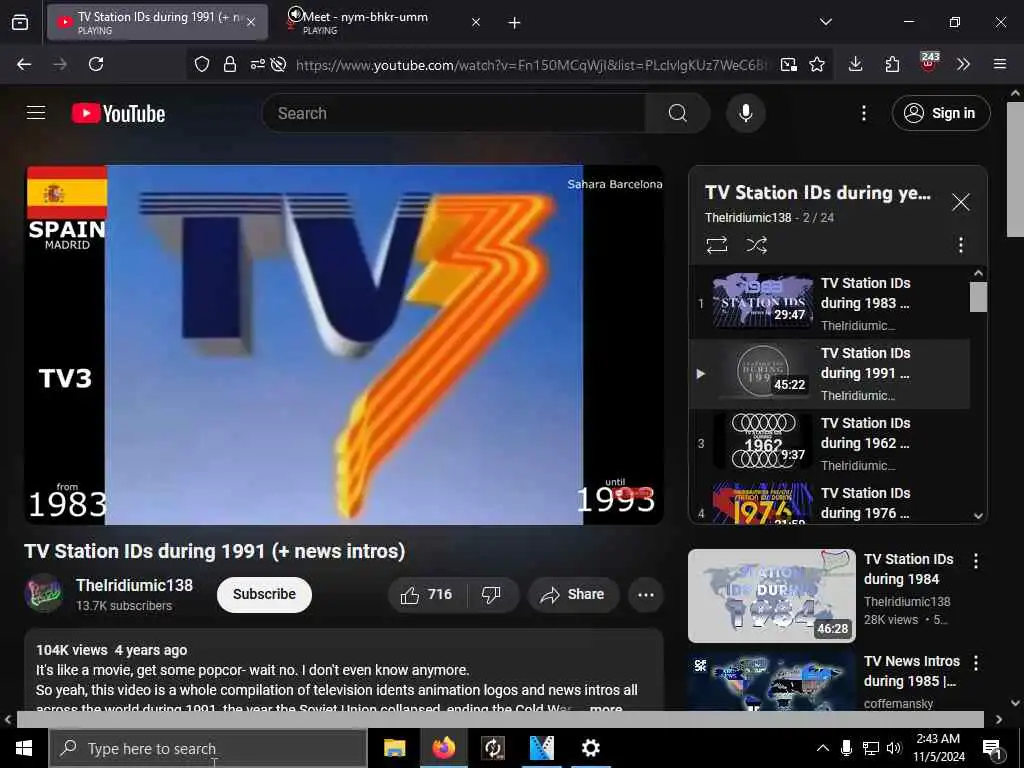This screenshot has width=1024, height=768.
Task: Open the TV Station IDs during 1984 thumbnail
Action: 771,596
